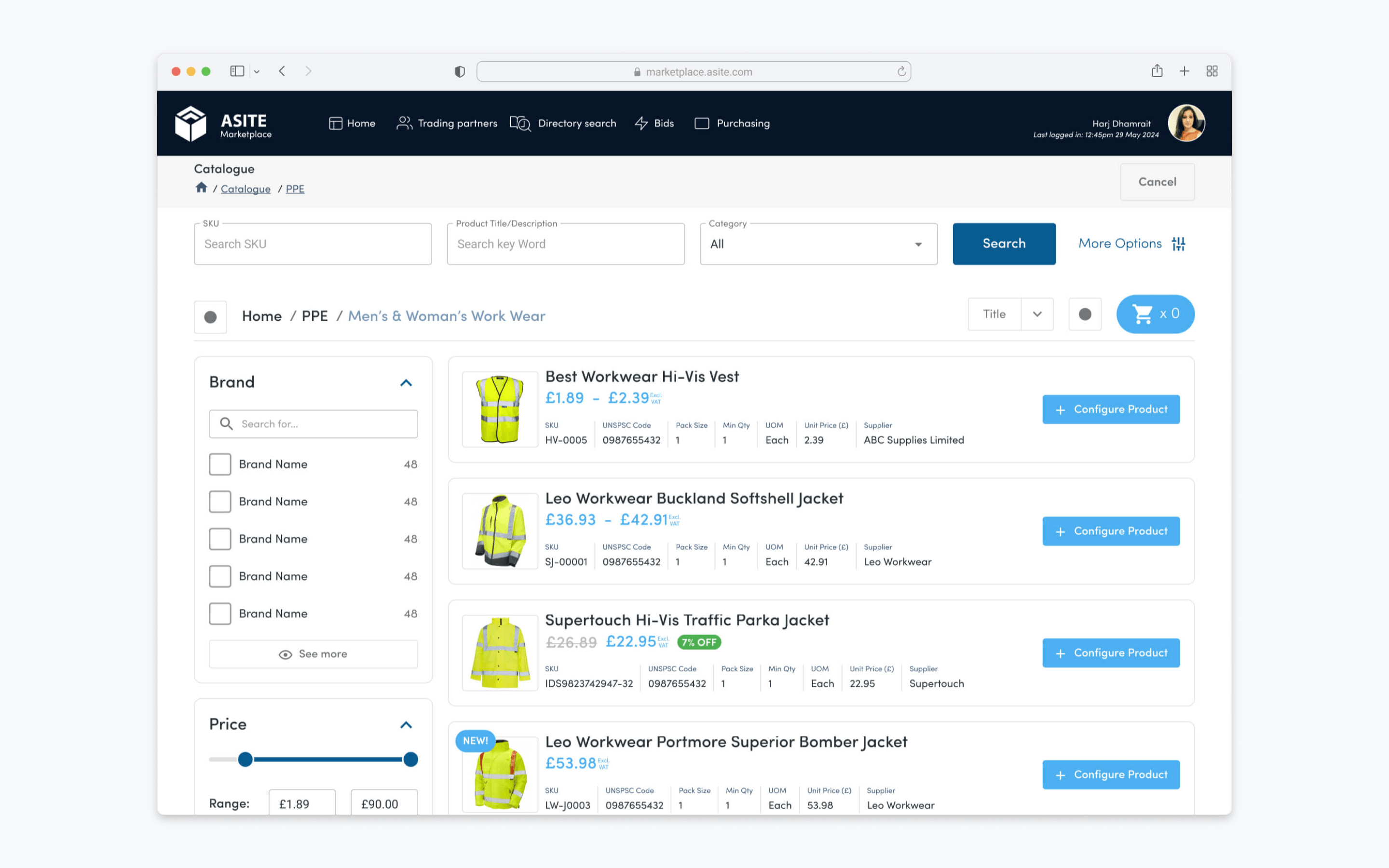This screenshot has width=1389, height=868.
Task: Click the magnifier icon in Brand search
Action: (x=226, y=424)
